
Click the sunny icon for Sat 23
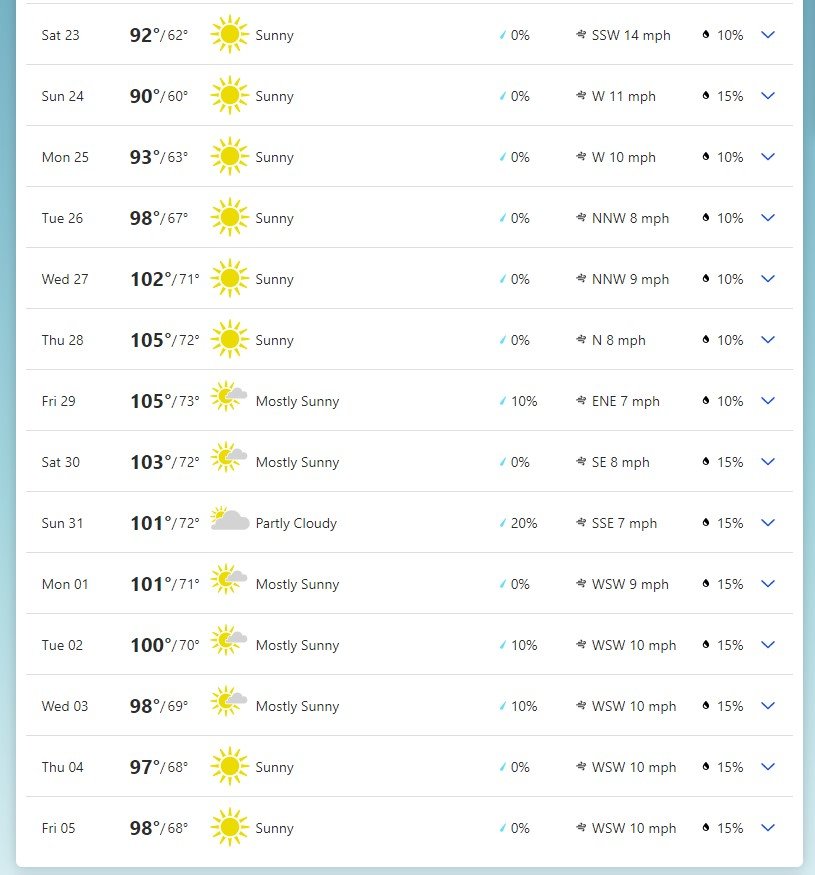(x=229, y=35)
